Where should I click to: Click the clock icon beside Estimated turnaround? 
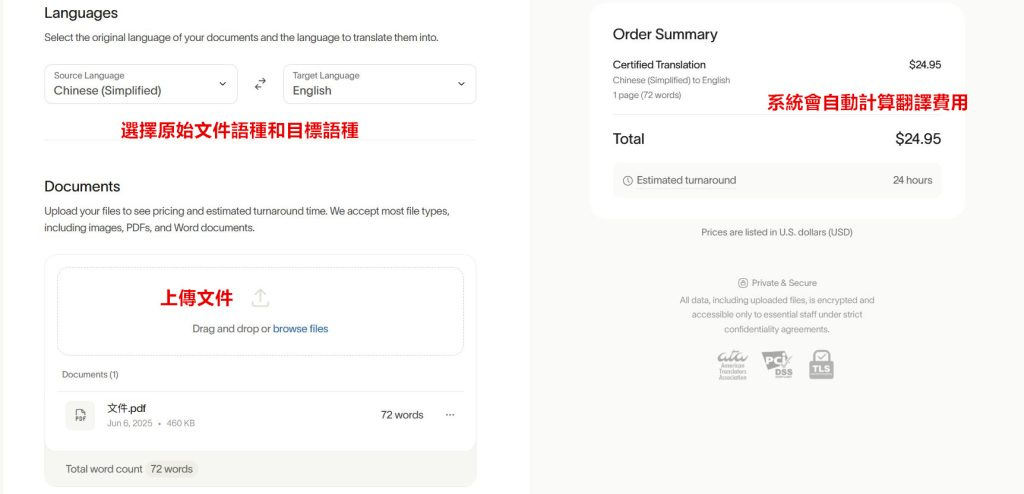(x=628, y=181)
